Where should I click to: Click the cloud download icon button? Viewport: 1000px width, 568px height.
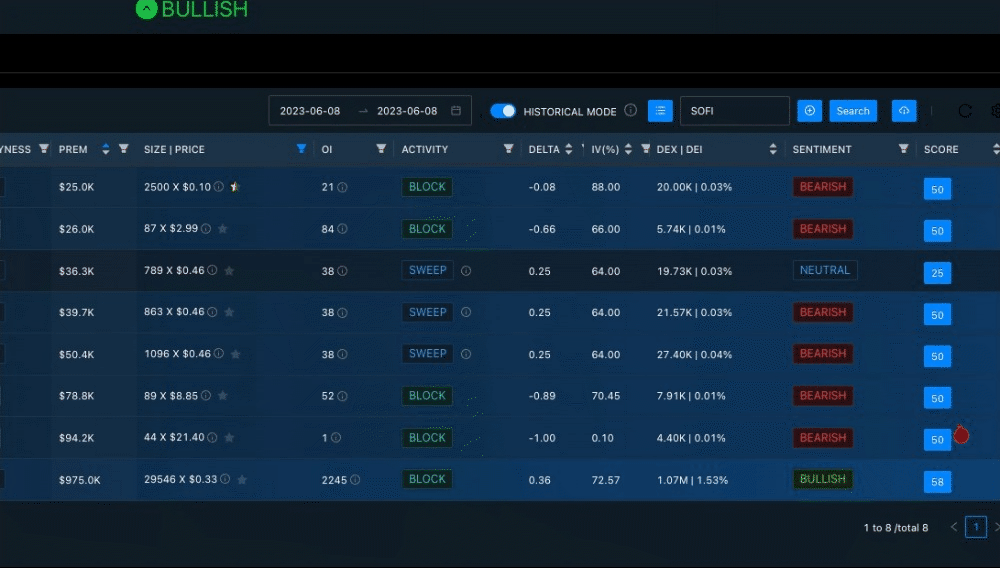tap(904, 111)
